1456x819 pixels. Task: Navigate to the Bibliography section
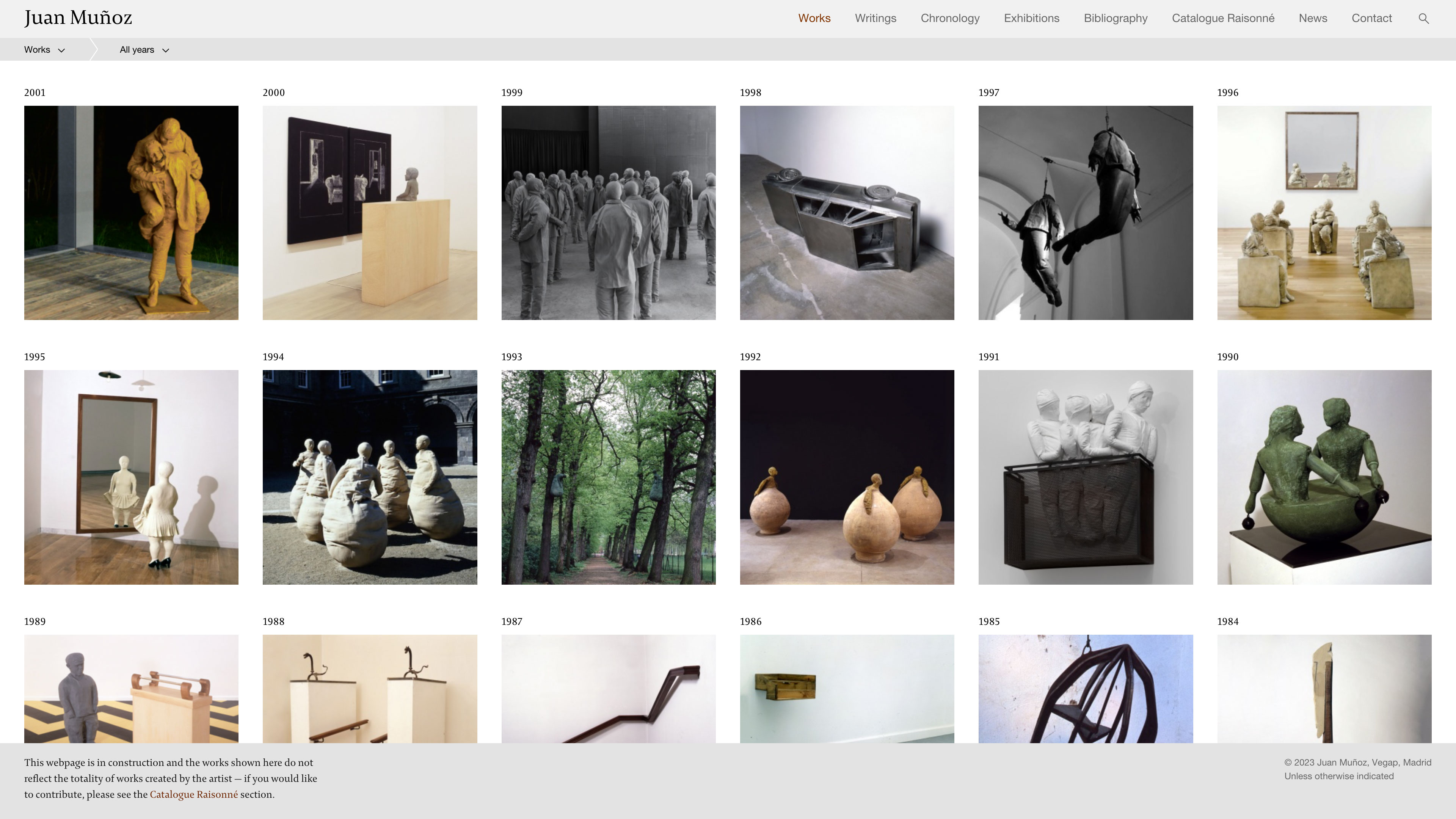pos(1115,18)
